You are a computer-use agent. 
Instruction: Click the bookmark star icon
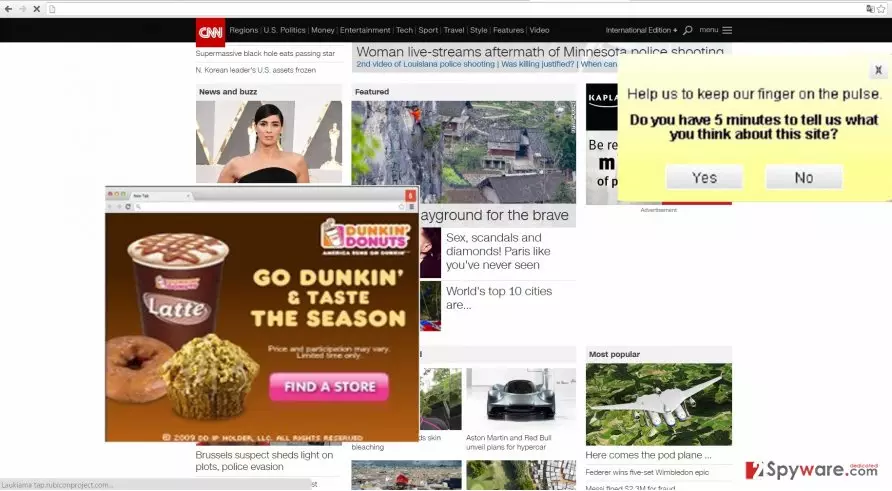(x=882, y=9)
